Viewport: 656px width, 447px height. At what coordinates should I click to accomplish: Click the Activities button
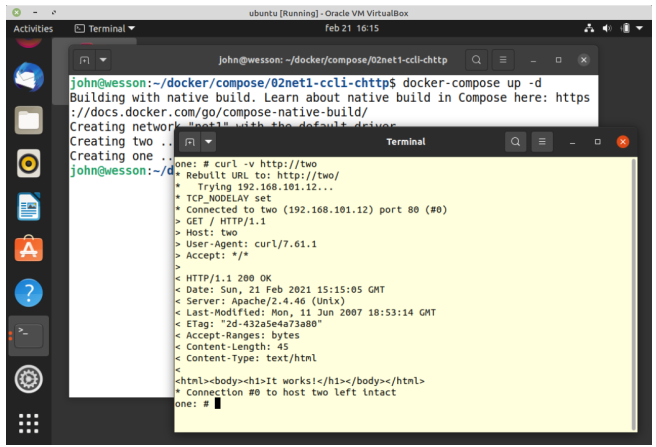pos(33,29)
